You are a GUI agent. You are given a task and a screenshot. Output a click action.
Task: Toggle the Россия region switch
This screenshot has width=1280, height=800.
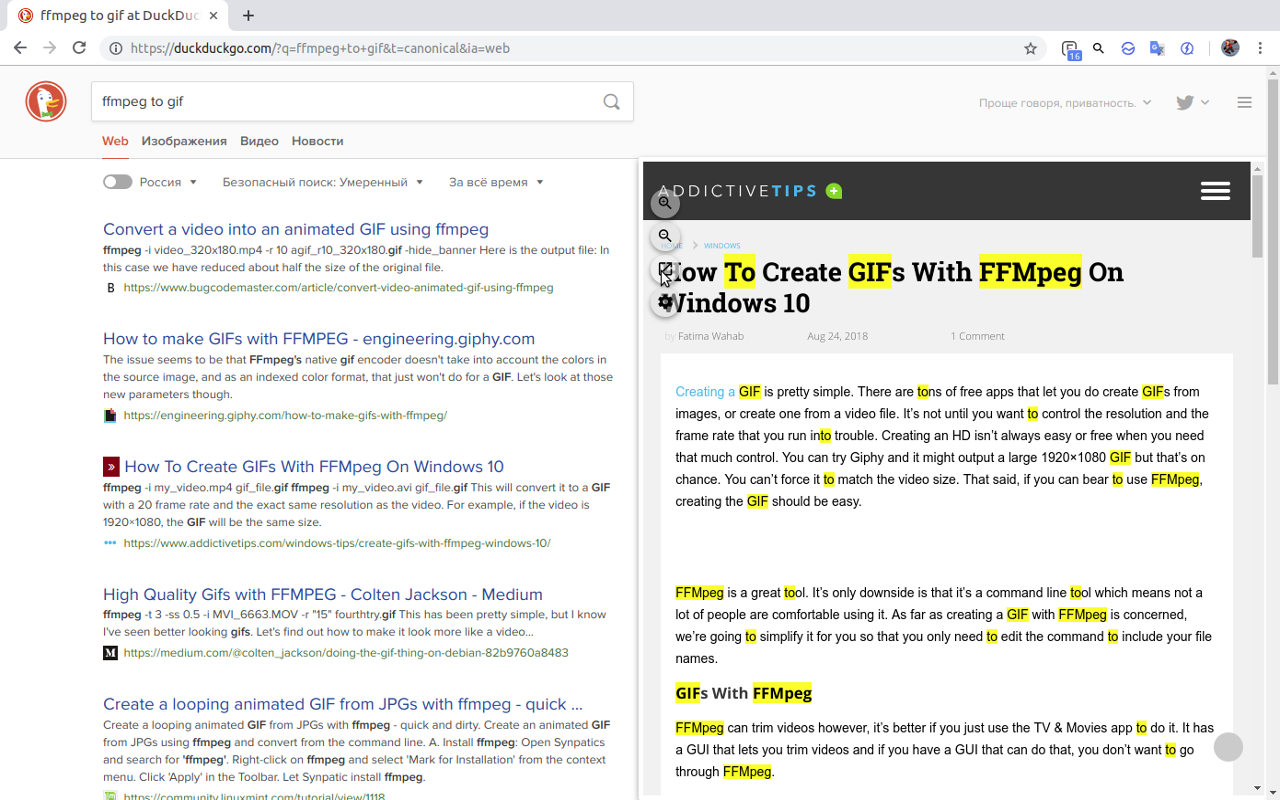click(x=117, y=182)
